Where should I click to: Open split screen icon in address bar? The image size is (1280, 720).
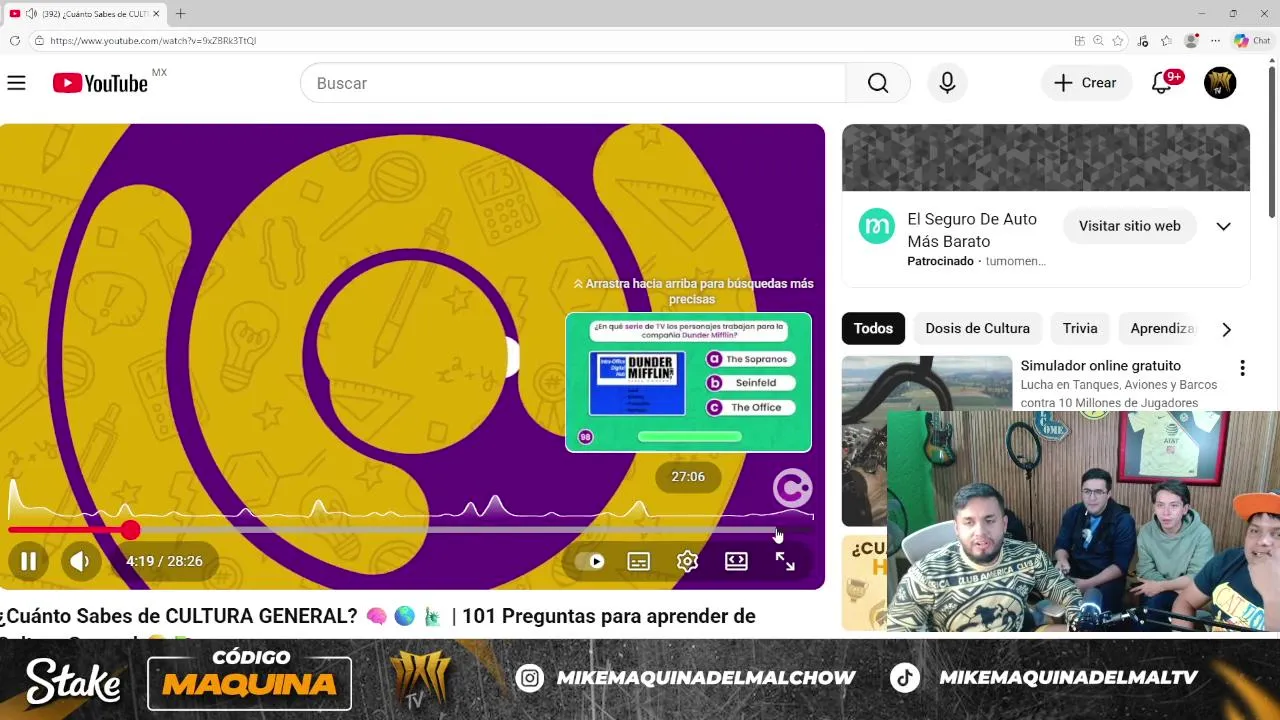[x=1079, y=41]
